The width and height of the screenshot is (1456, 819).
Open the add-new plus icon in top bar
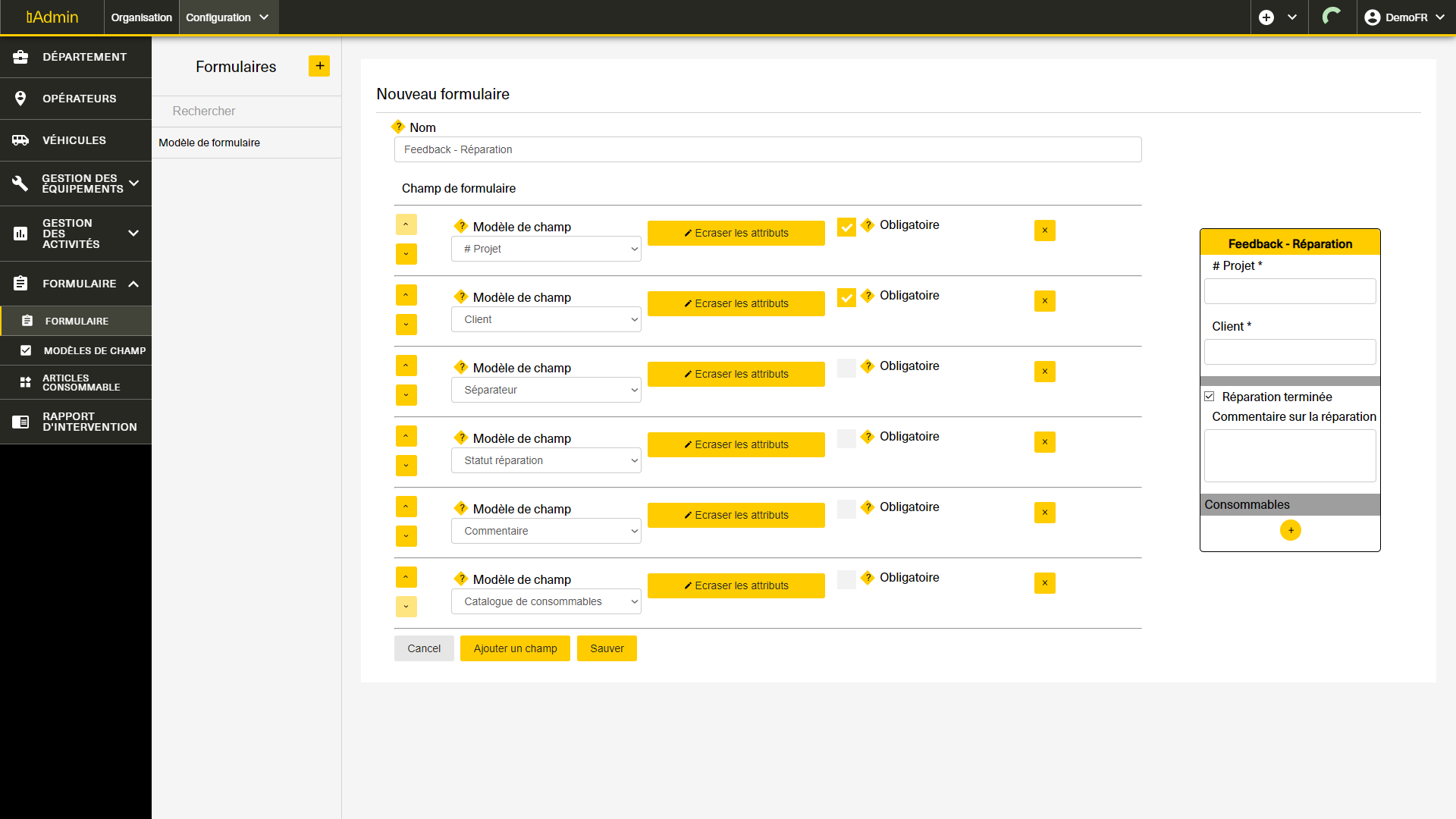[x=1266, y=17]
